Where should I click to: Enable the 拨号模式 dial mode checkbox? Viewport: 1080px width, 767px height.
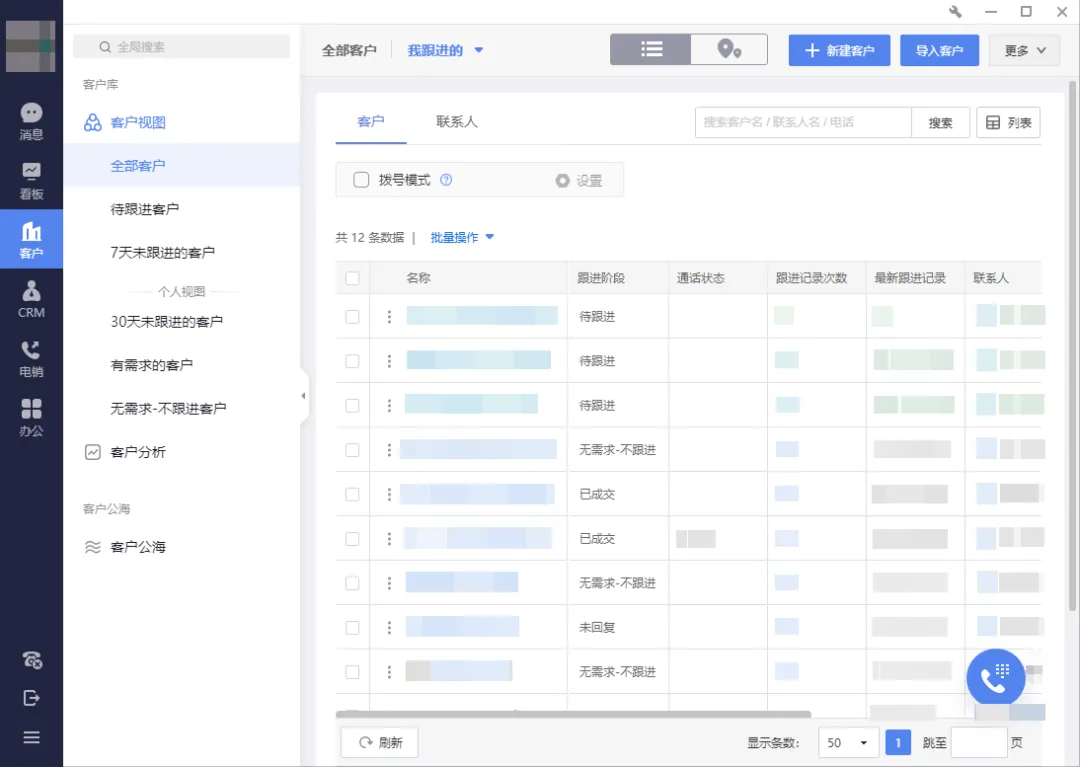pos(363,180)
